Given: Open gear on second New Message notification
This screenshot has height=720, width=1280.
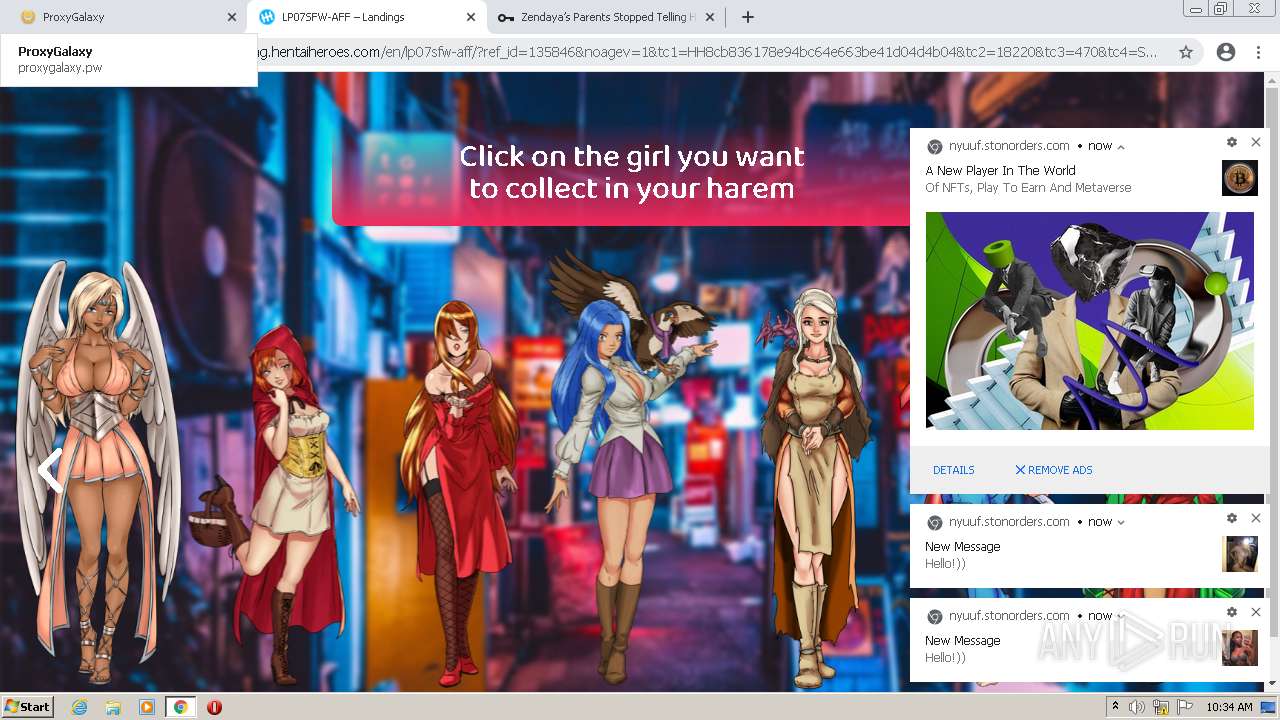Looking at the screenshot, I should point(1232,612).
